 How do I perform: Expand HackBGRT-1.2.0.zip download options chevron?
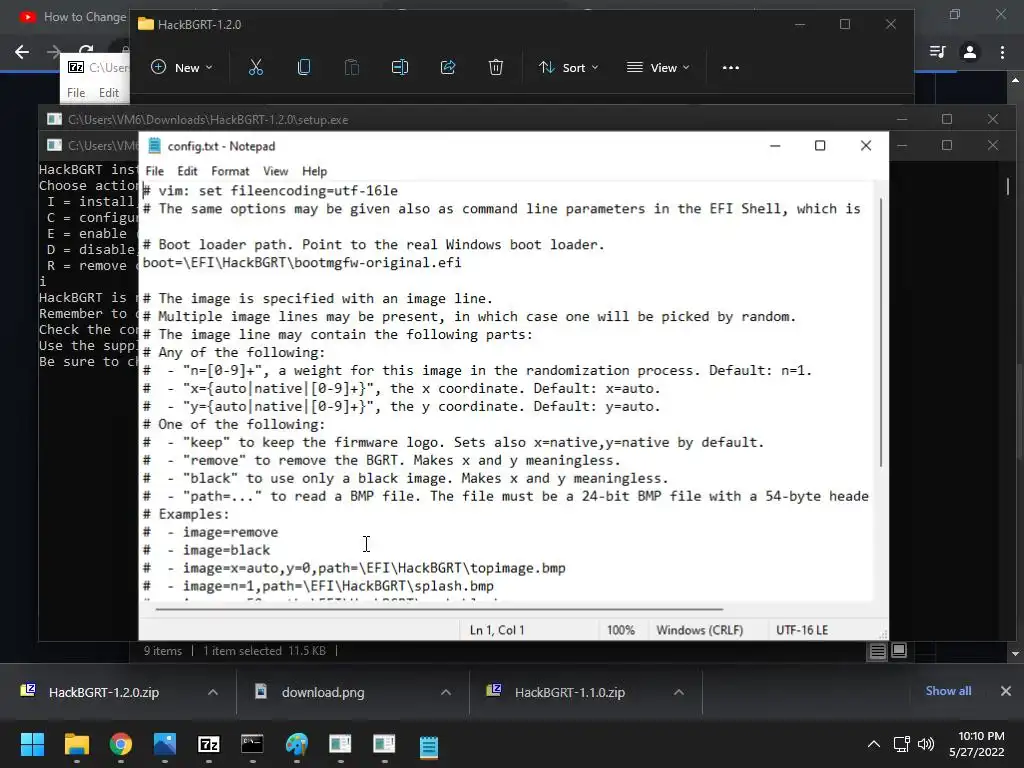(x=213, y=692)
